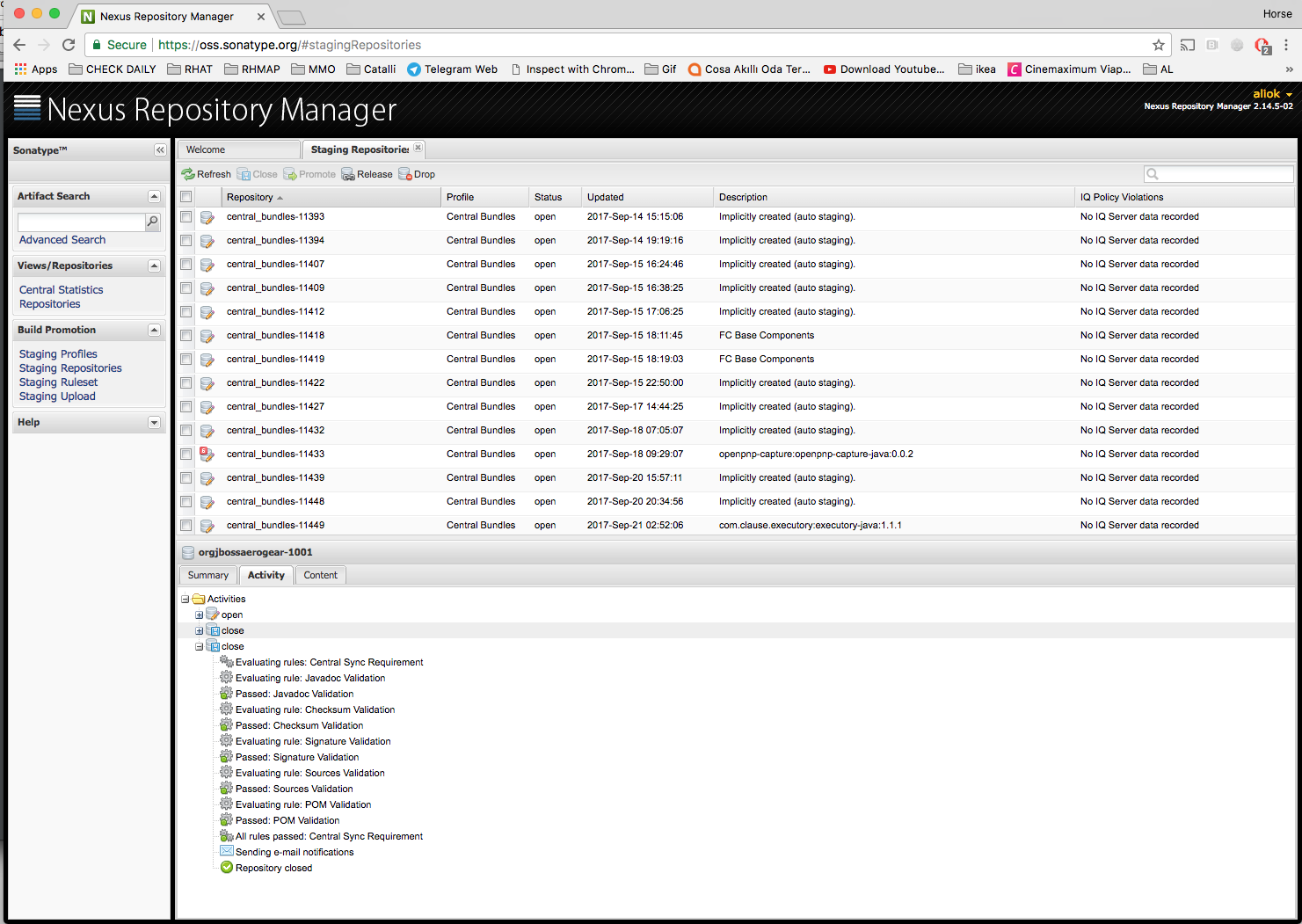Image resolution: width=1302 pixels, height=924 pixels.
Task: Sort by the Repository column header
Action: click(x=330, y=197)
